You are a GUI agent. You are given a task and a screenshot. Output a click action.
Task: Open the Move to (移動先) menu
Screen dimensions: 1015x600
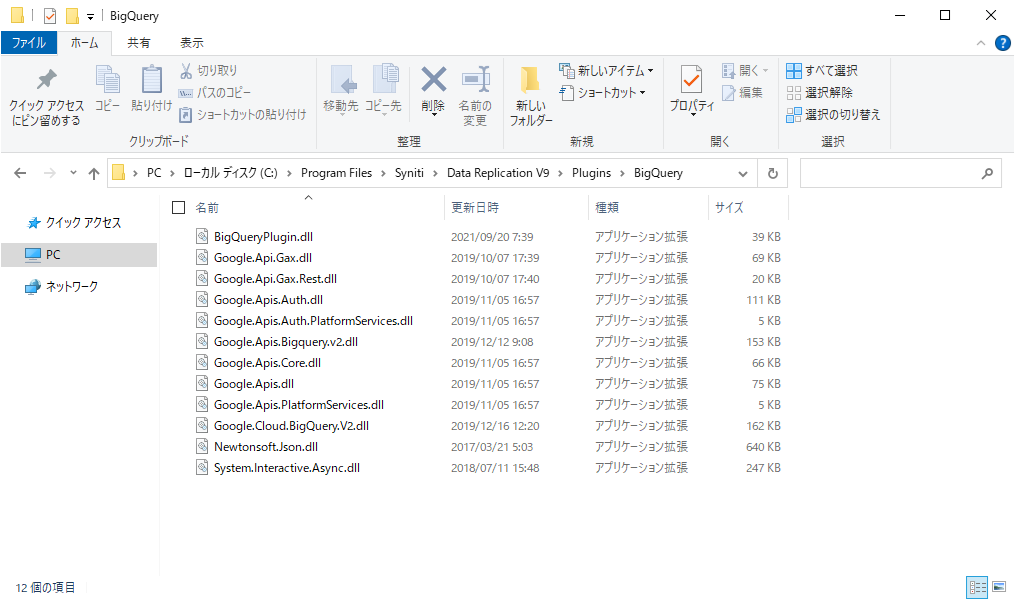point(341,91)
